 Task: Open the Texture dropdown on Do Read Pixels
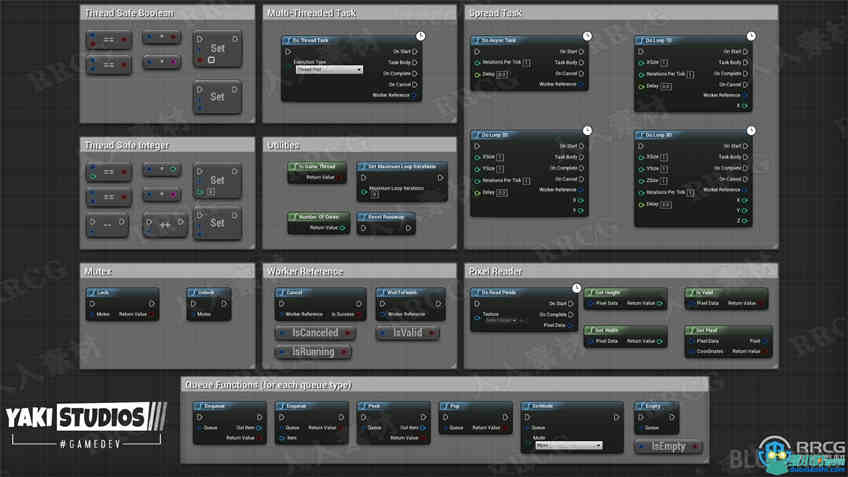pos(501,320)
